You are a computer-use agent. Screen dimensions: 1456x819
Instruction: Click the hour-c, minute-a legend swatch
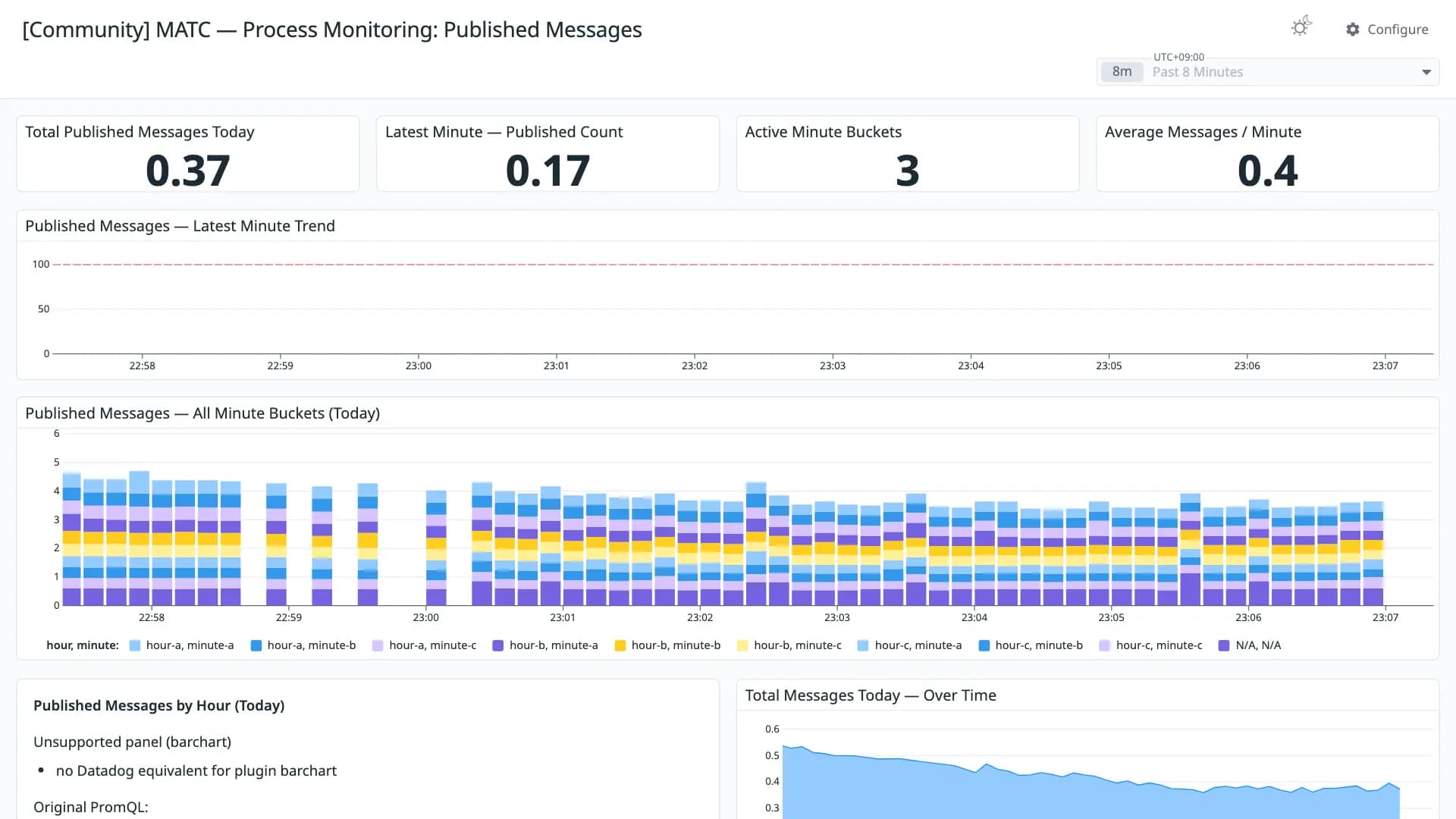(863, 645)
